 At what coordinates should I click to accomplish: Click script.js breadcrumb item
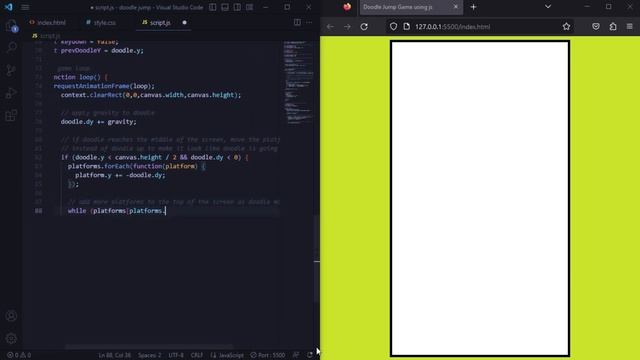pyautogui.click(x=47, y=36)
